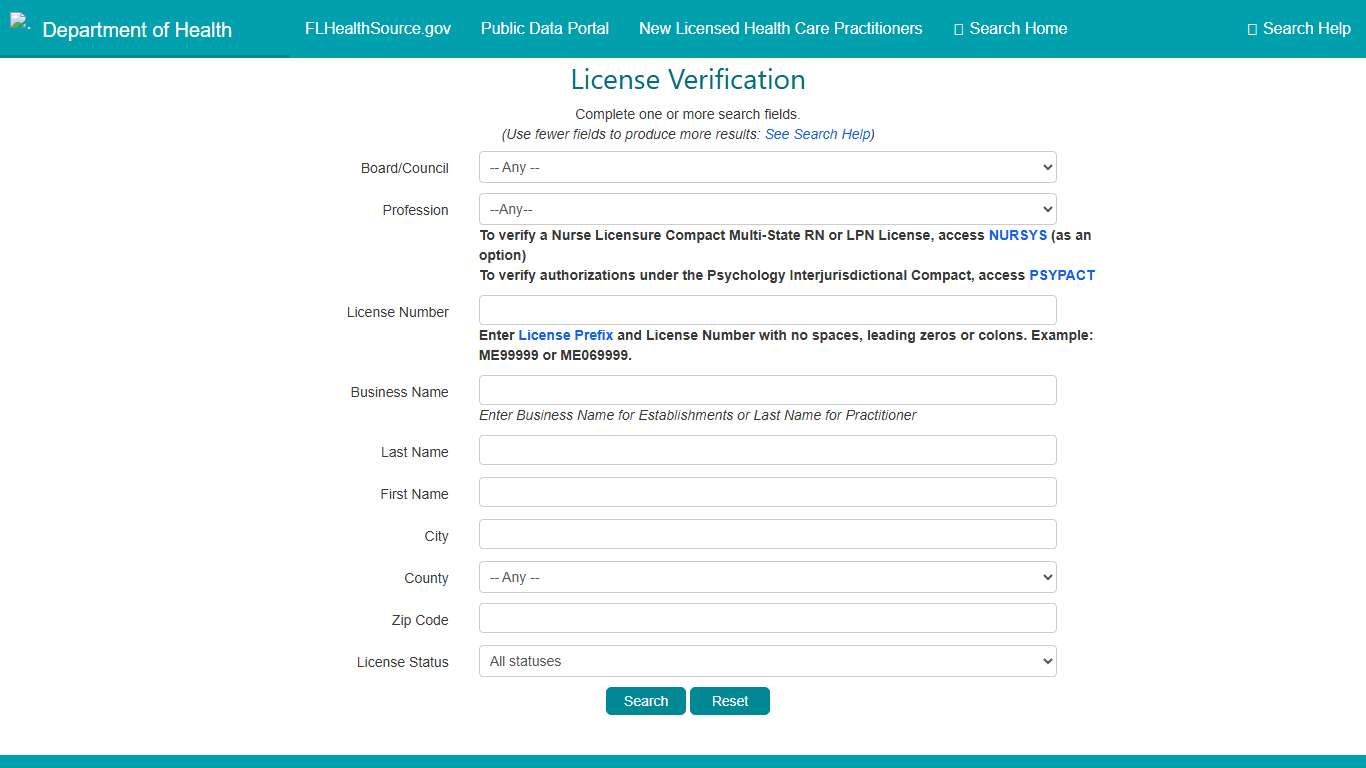Screen dimensions: 1366x768
Task: View New Licensed Health Care Practitioners
Action: pos(780,28)
